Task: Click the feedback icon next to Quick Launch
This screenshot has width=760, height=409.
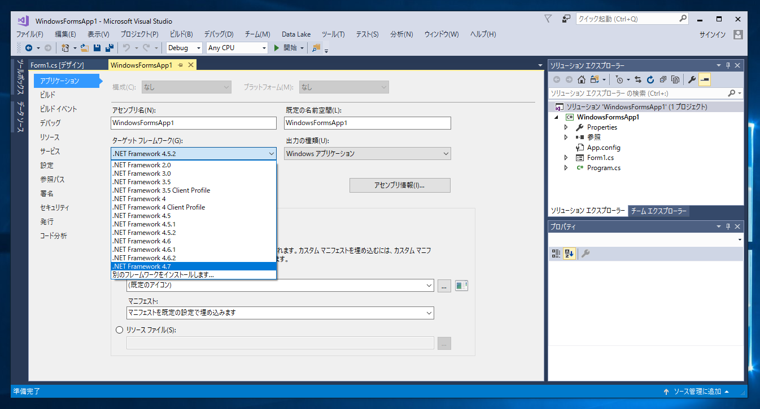Action: pyautogui.click(x=566, y=19)
